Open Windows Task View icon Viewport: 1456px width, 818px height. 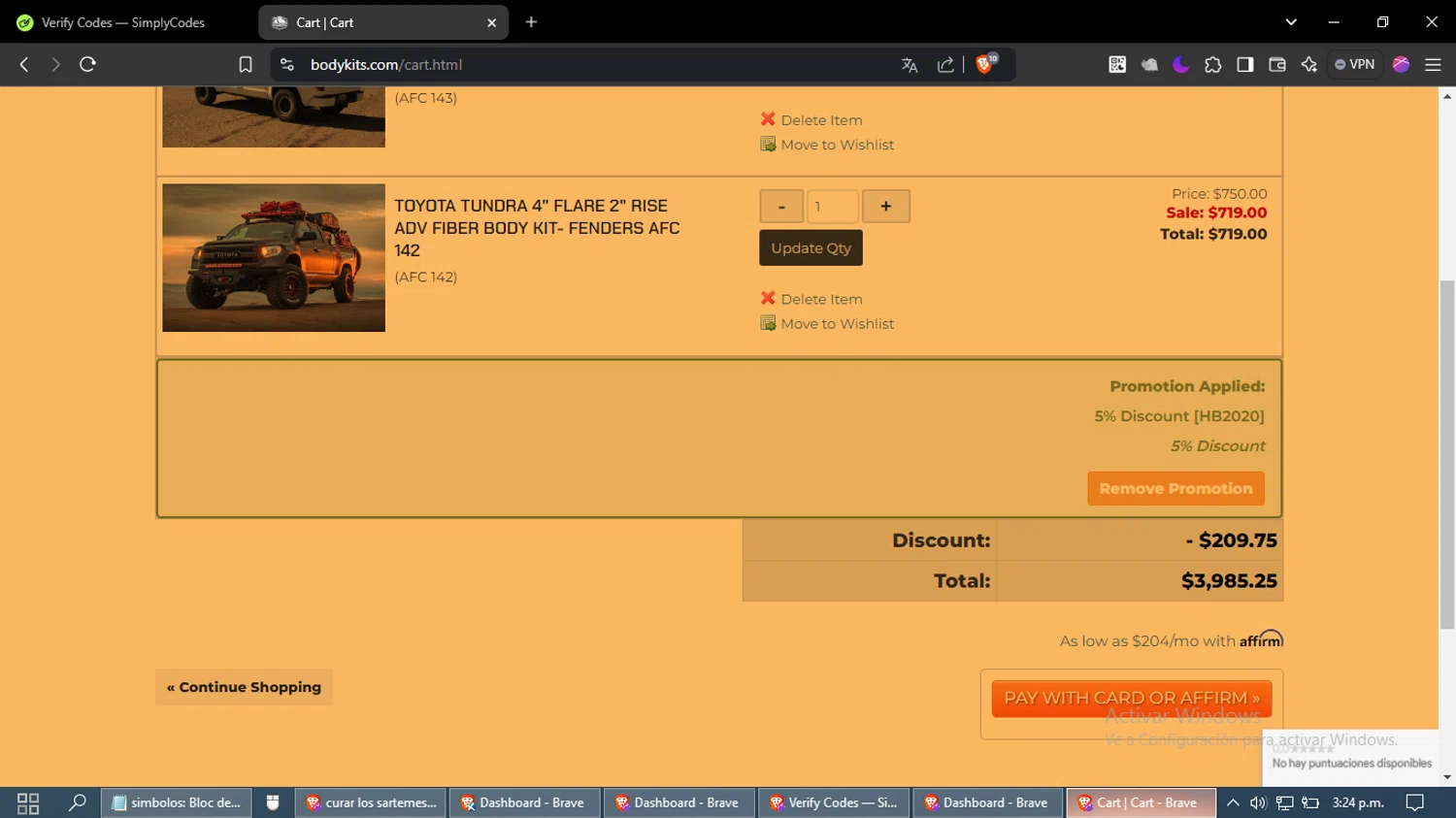tap(28, 802)
